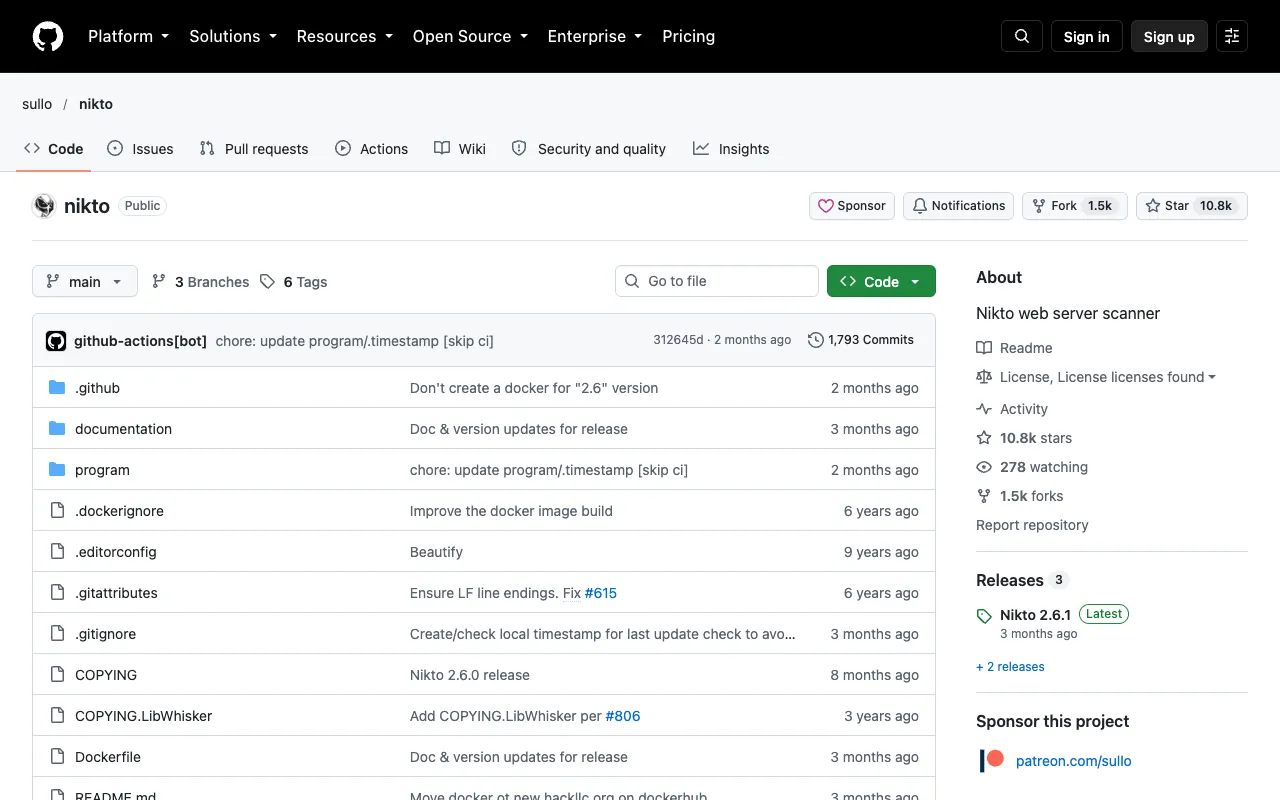Click the Nikto 2.6.1 release tag icon
1280x800 pixels.
pos(984,616)
